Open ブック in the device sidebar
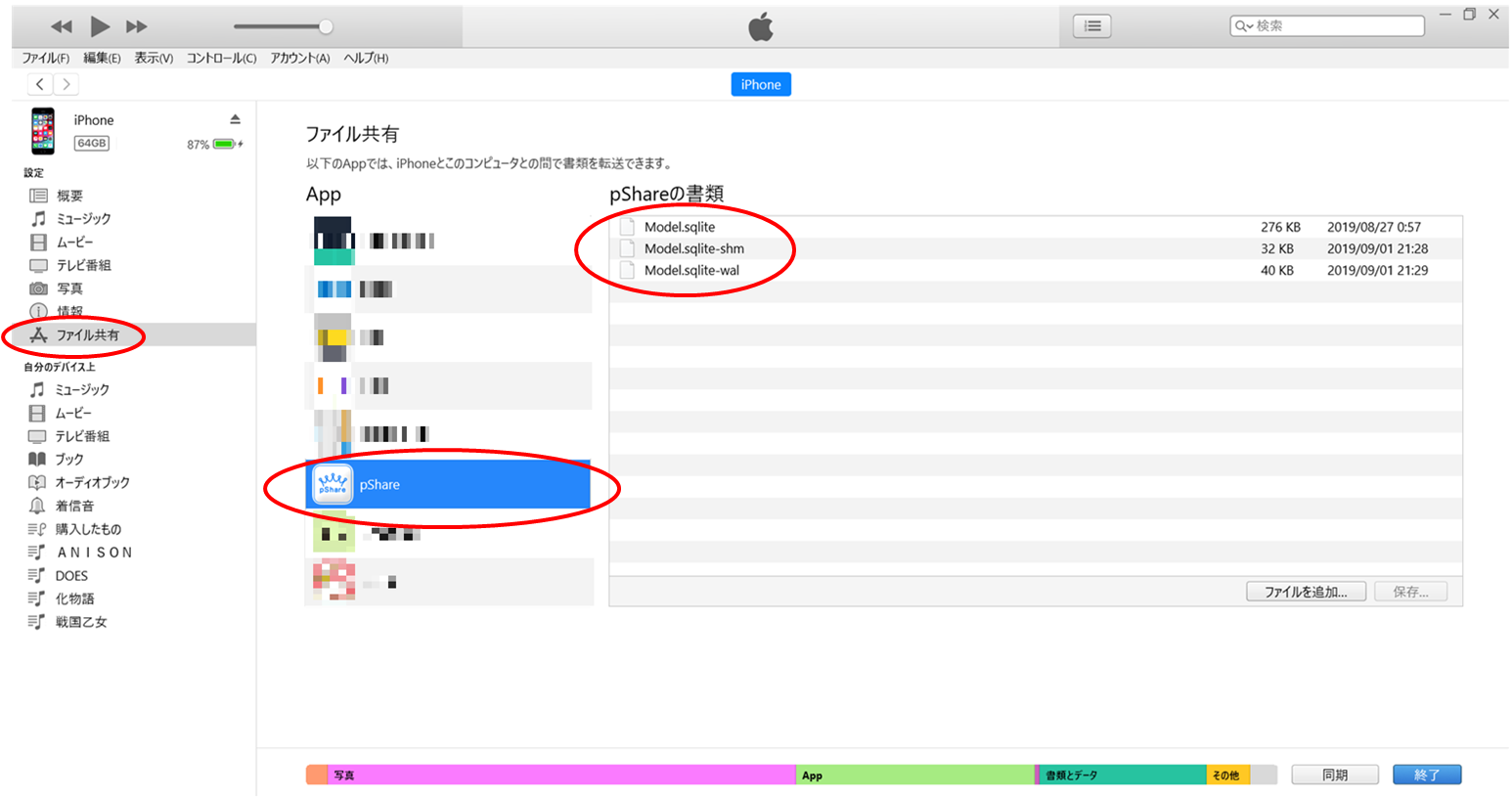 68,459
